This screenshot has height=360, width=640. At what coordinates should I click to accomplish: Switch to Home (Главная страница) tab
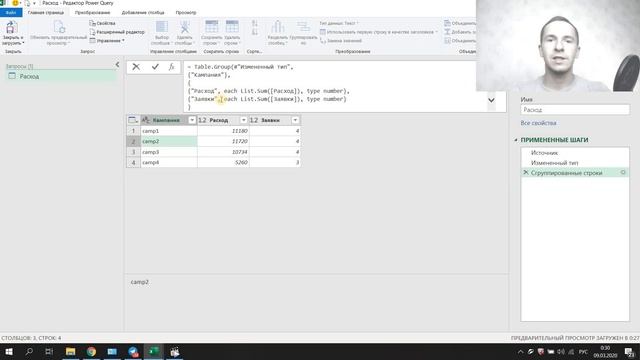46,13
